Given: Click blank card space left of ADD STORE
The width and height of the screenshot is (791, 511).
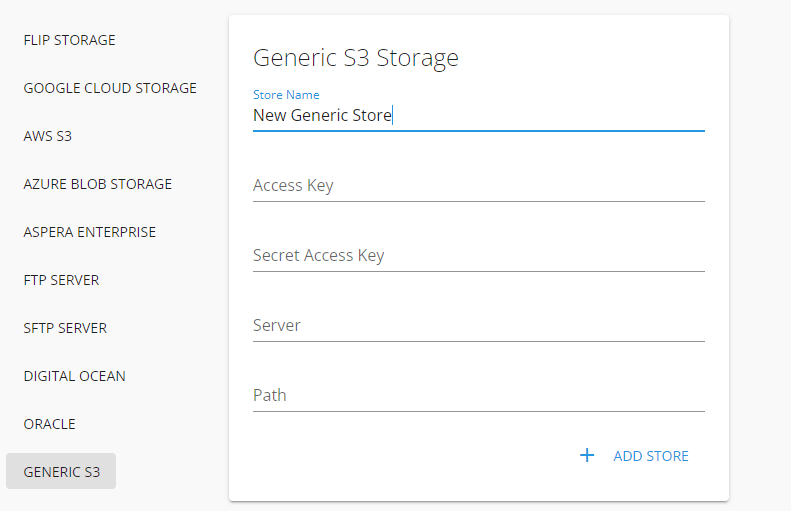Looking at the screenshot, I should (400, 456).
